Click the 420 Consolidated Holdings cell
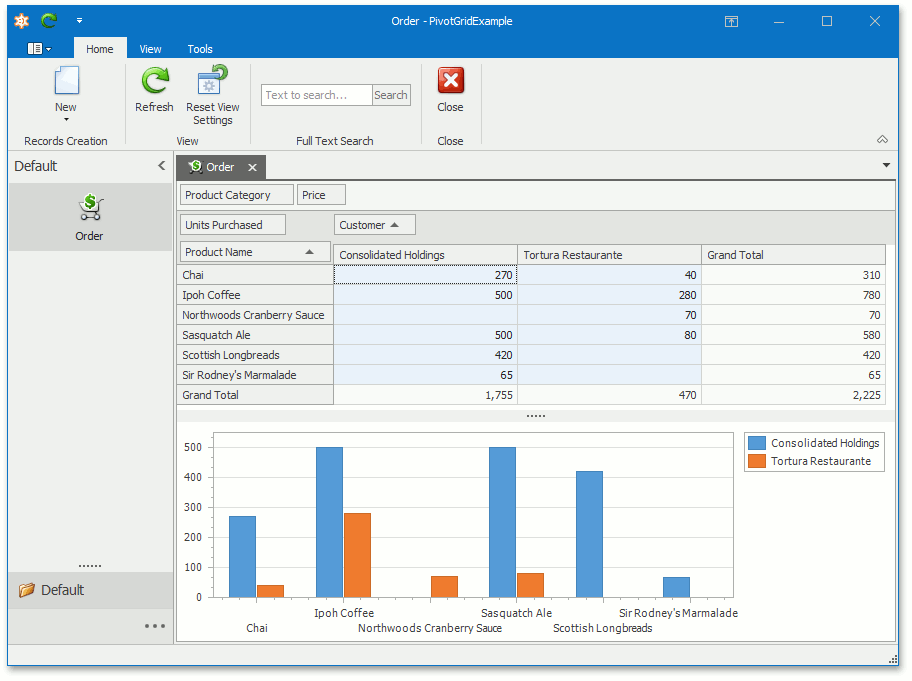912x681 pixels. [x=426, y=355]
